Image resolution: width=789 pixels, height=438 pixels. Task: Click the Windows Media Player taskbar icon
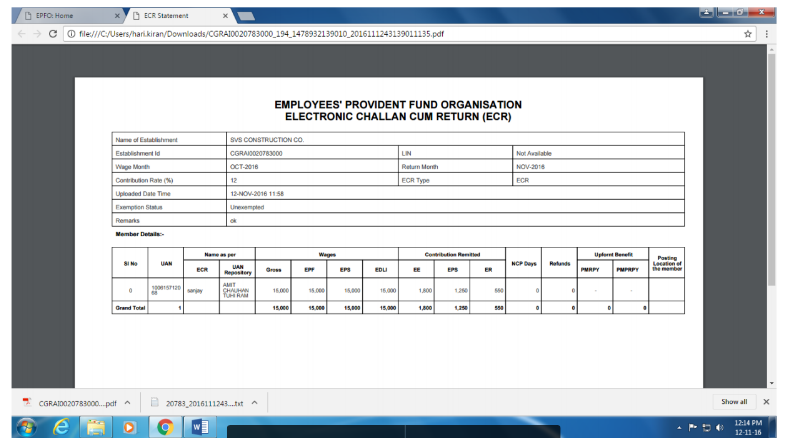point(130,427)
